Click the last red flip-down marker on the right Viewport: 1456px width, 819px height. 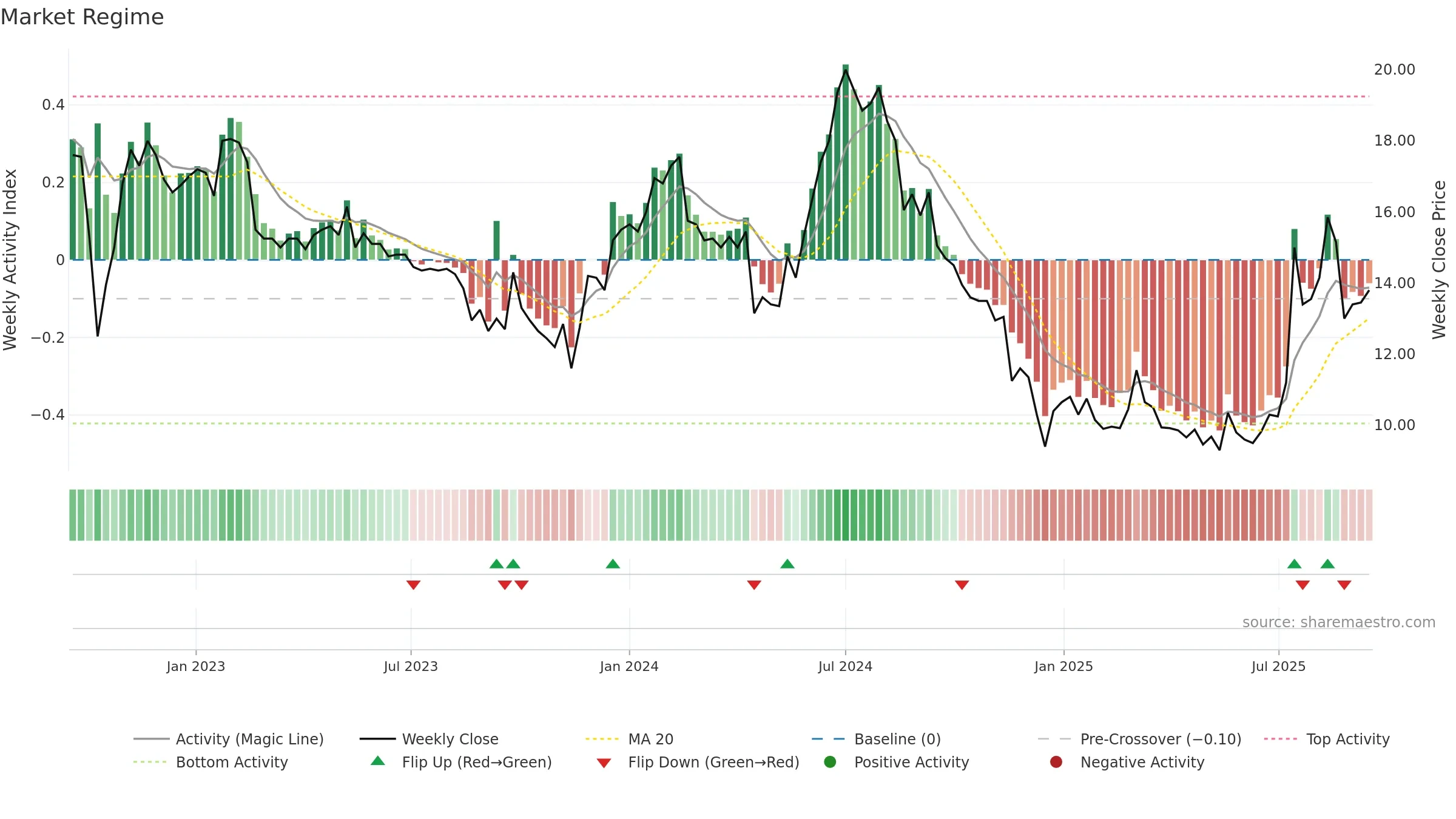[x=1344, y=585]
